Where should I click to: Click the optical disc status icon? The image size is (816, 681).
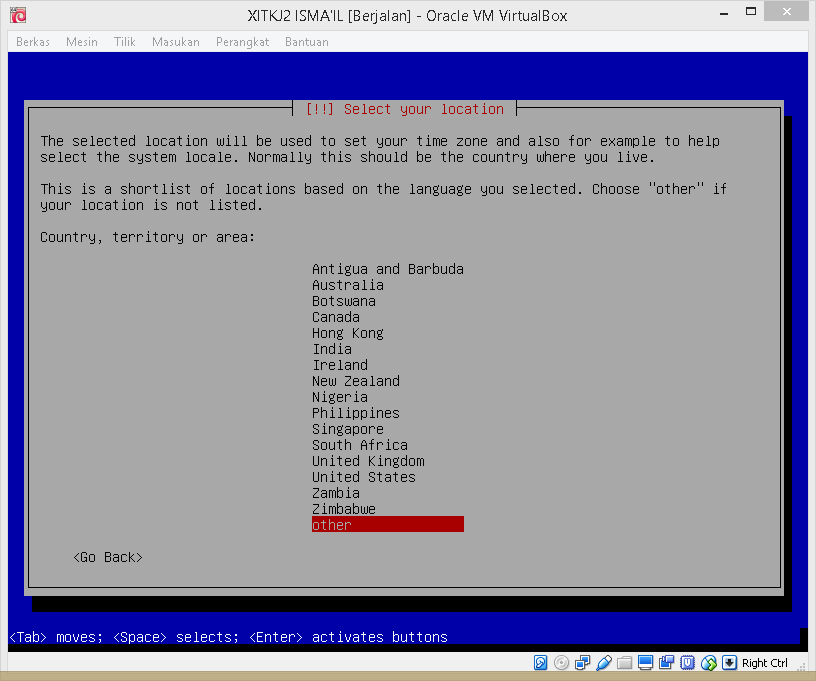[x=562, y=662]
